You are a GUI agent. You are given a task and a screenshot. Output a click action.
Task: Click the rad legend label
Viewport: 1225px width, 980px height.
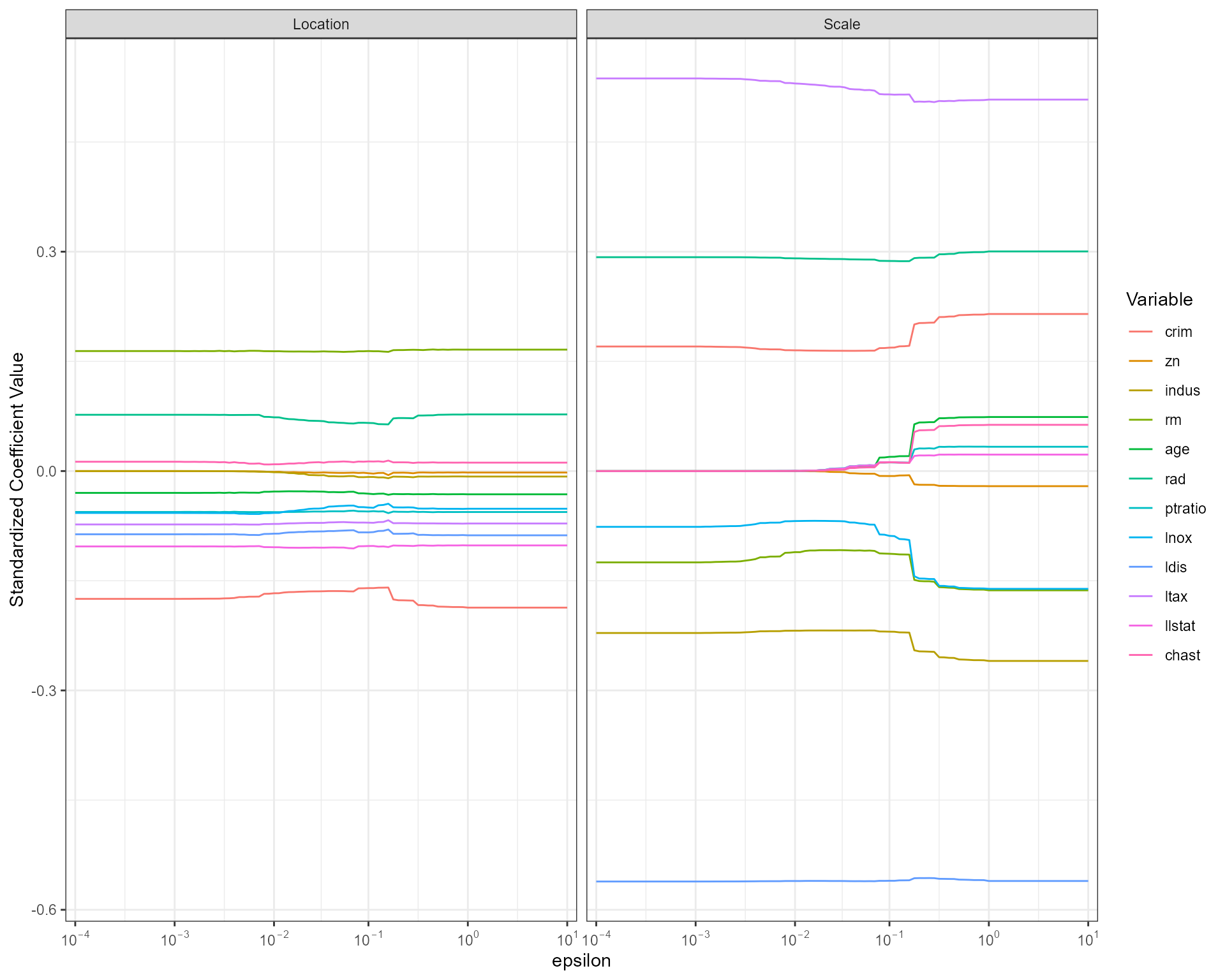[x=1175, y=479]
